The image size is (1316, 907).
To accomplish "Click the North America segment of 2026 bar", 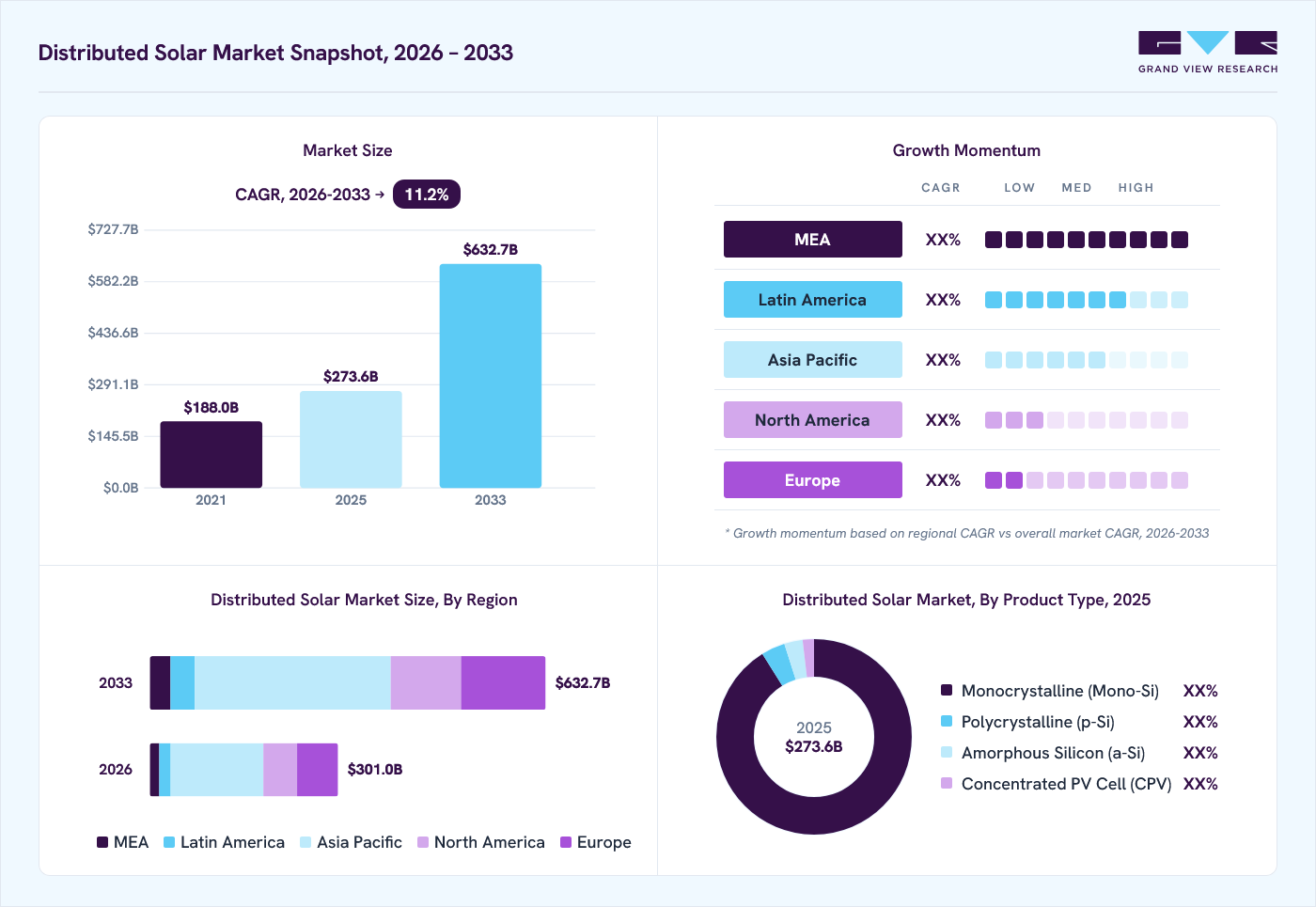I will click(x=280, y=770).
